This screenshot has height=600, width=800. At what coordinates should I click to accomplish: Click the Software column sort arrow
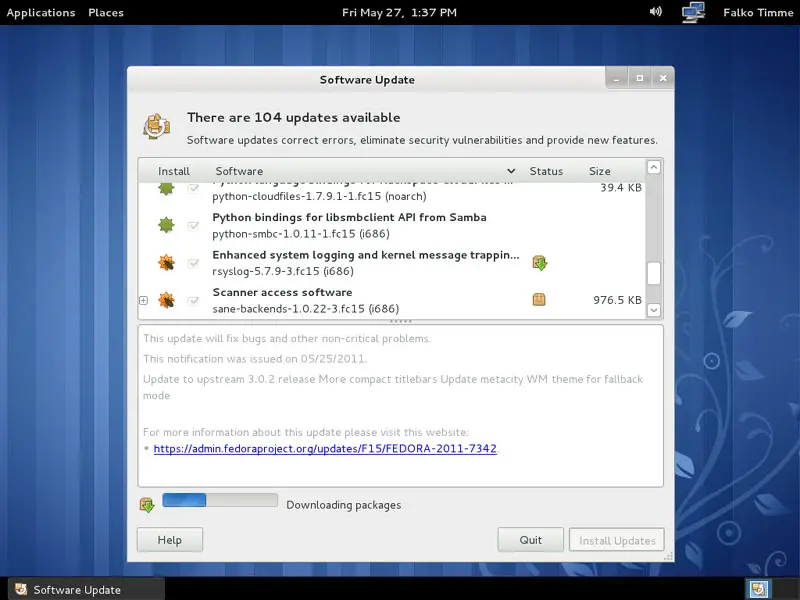coord(511,171)
